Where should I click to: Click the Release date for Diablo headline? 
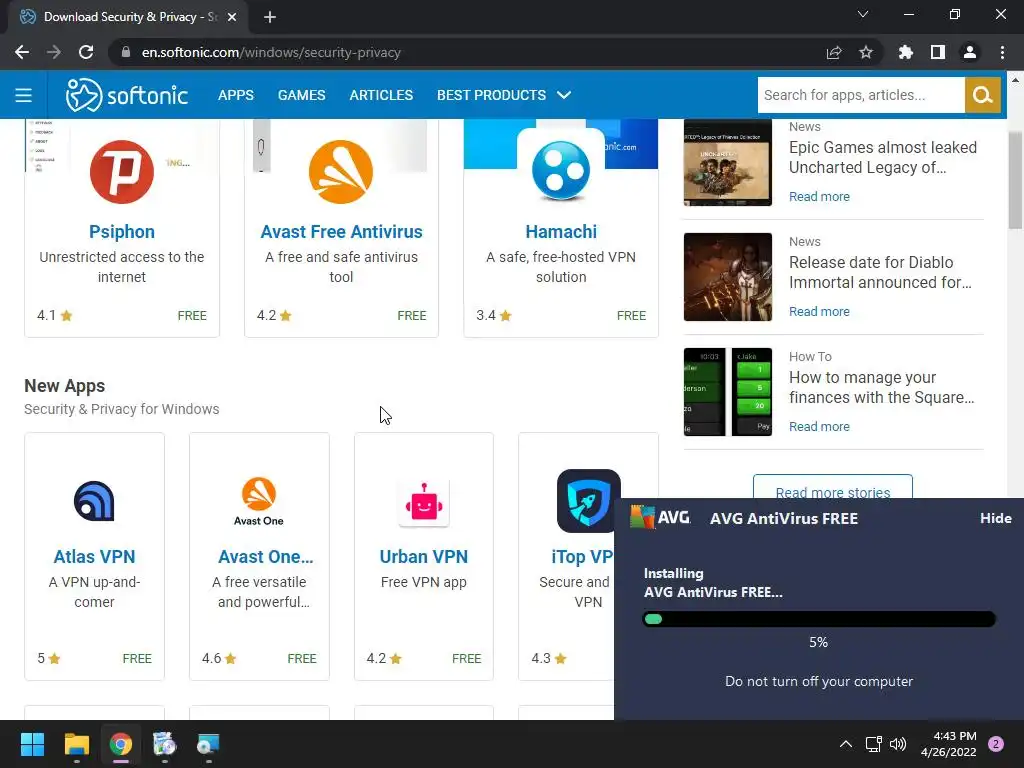pos(880,272)
